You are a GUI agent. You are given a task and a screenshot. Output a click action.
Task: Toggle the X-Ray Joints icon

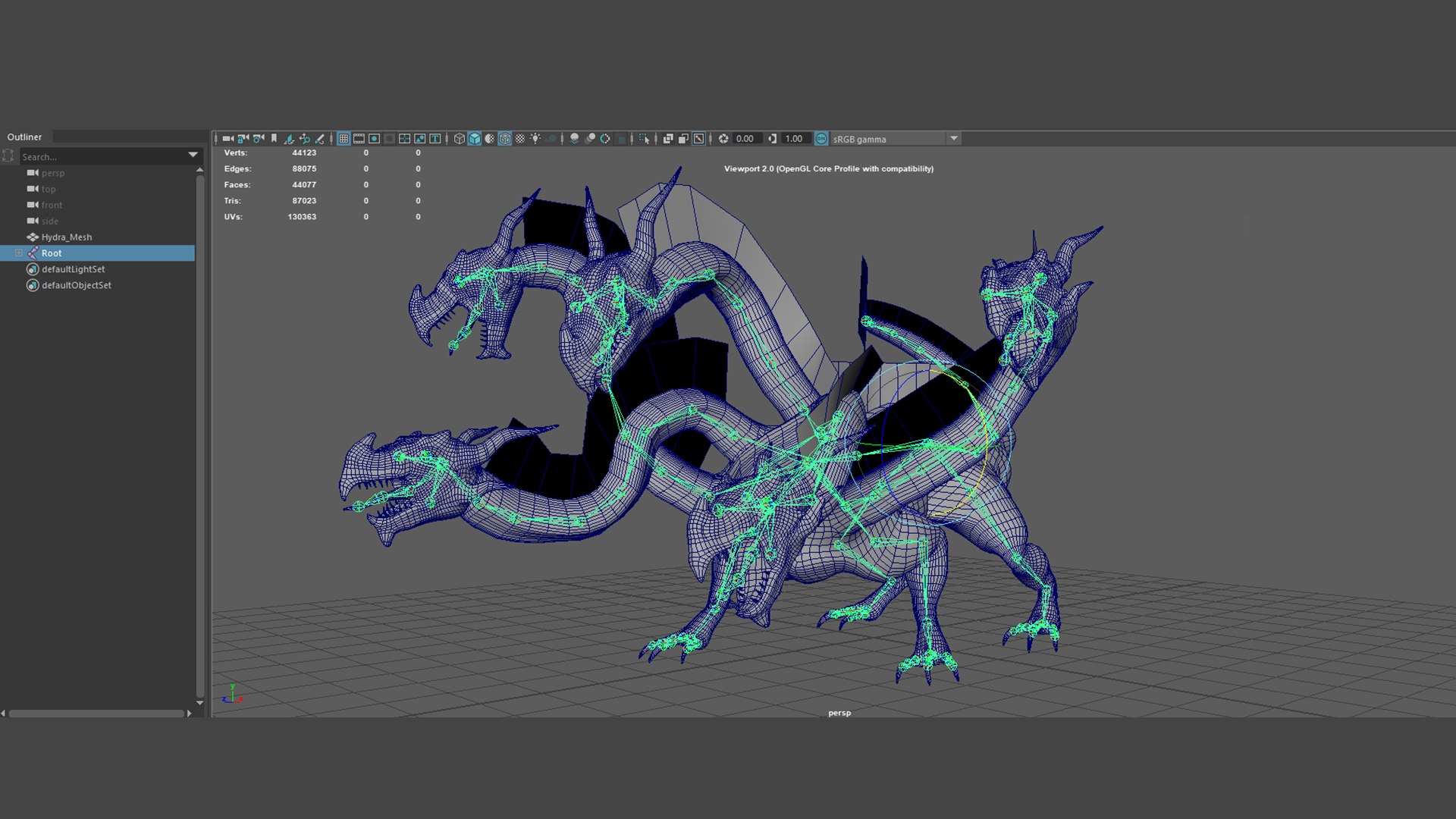point(698,139)
